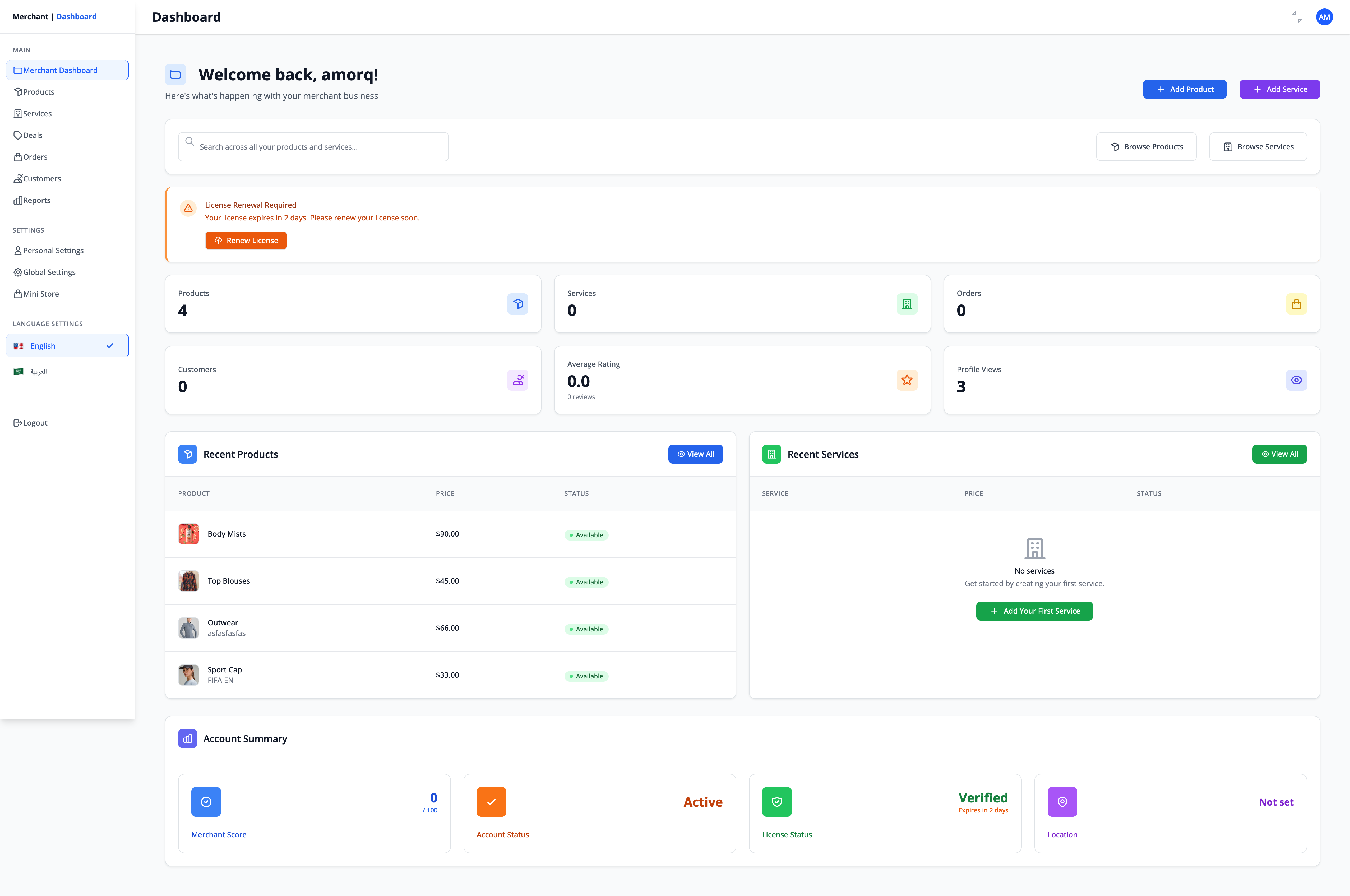This screenshot has width=1350, height=896.
Task: Click the AM profile avatar
Action: pos(1324,17)
